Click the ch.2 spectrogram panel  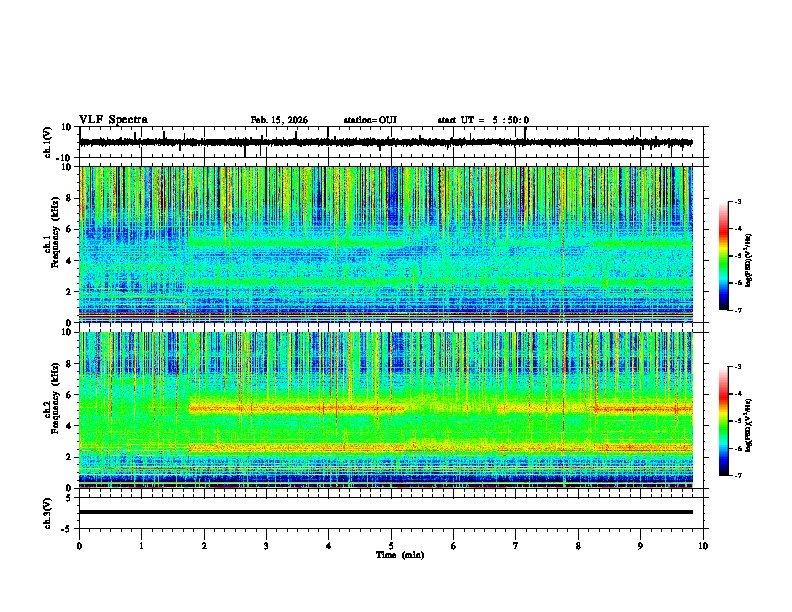click(386, 410)
